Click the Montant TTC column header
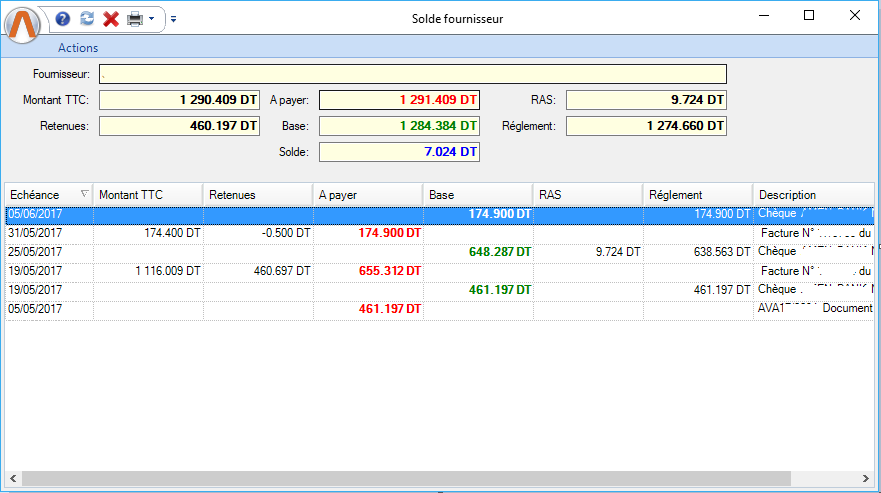 tap(147, 195)
